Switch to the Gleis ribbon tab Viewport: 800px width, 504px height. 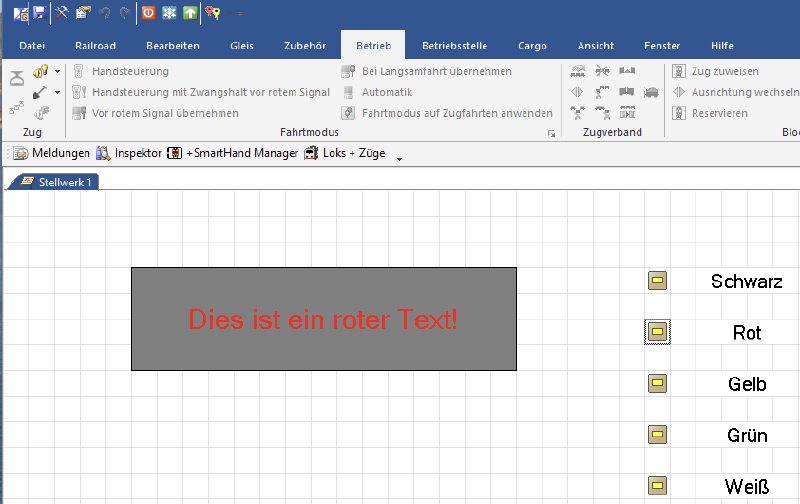pyautogui.click(x=241, y=46)
